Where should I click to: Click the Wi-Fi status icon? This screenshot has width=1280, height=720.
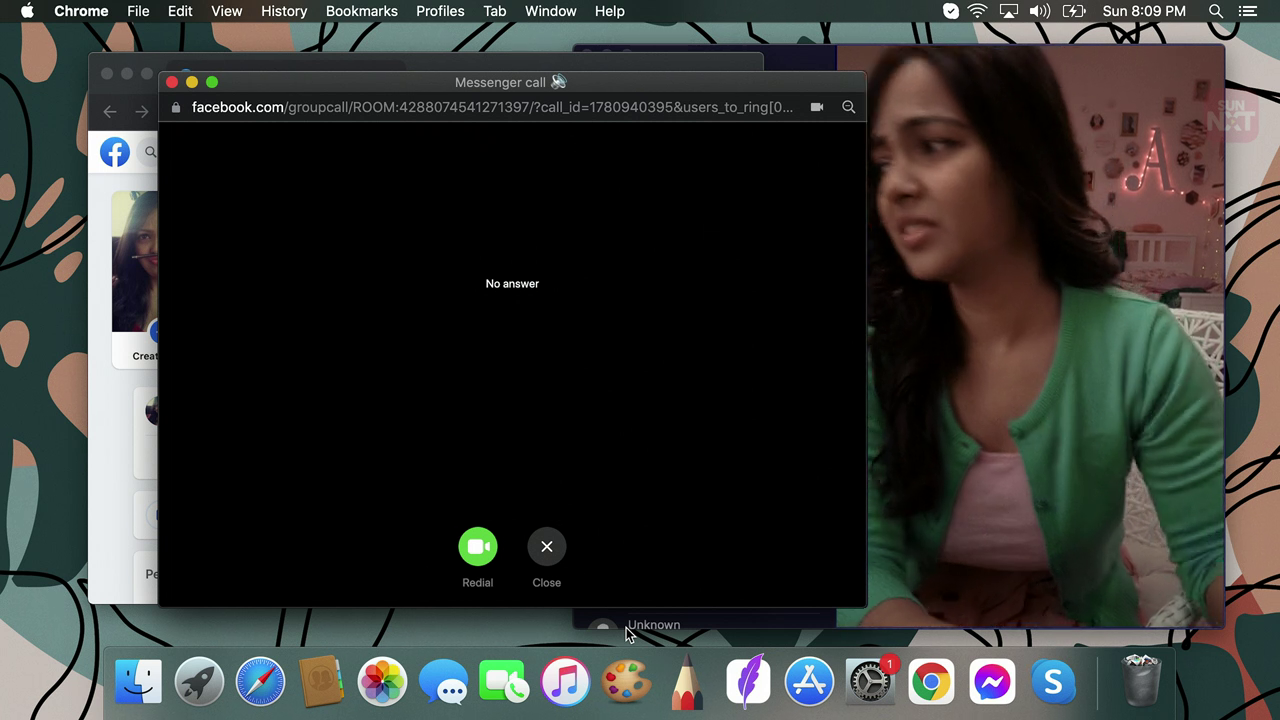point(978,11)
